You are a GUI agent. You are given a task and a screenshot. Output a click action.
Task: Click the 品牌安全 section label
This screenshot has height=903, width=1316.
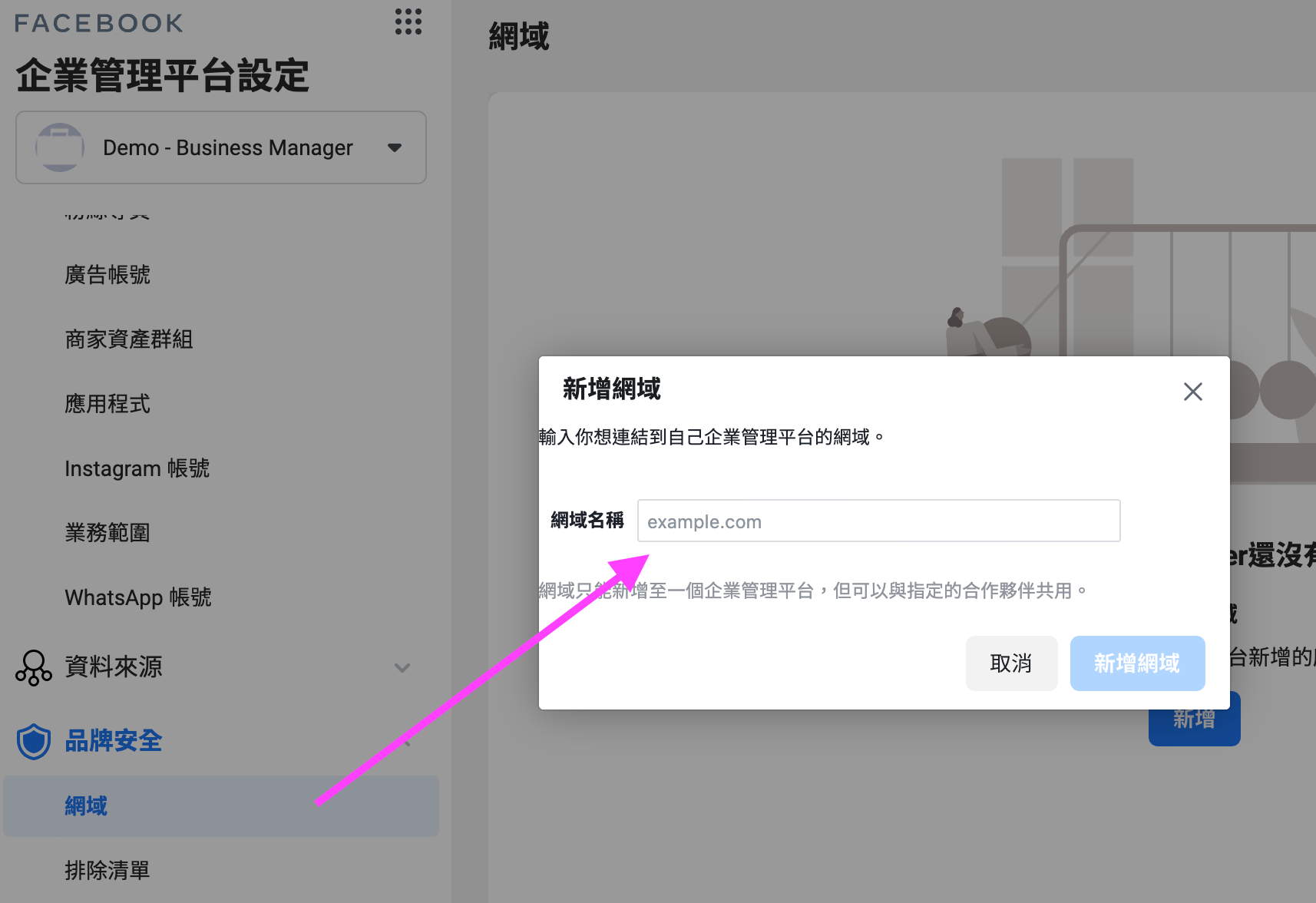click(x=114, y=741)
